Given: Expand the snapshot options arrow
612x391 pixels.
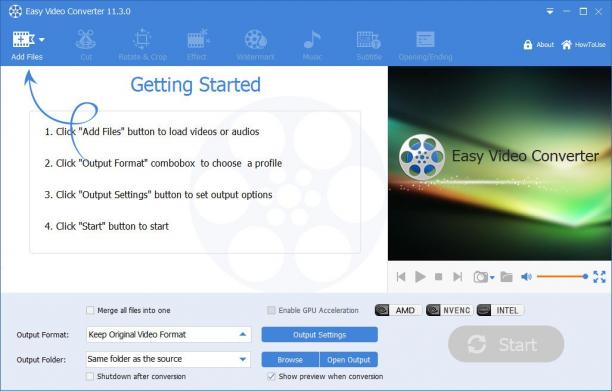Looking at the screenshot, I should click(x=492, y=277).
